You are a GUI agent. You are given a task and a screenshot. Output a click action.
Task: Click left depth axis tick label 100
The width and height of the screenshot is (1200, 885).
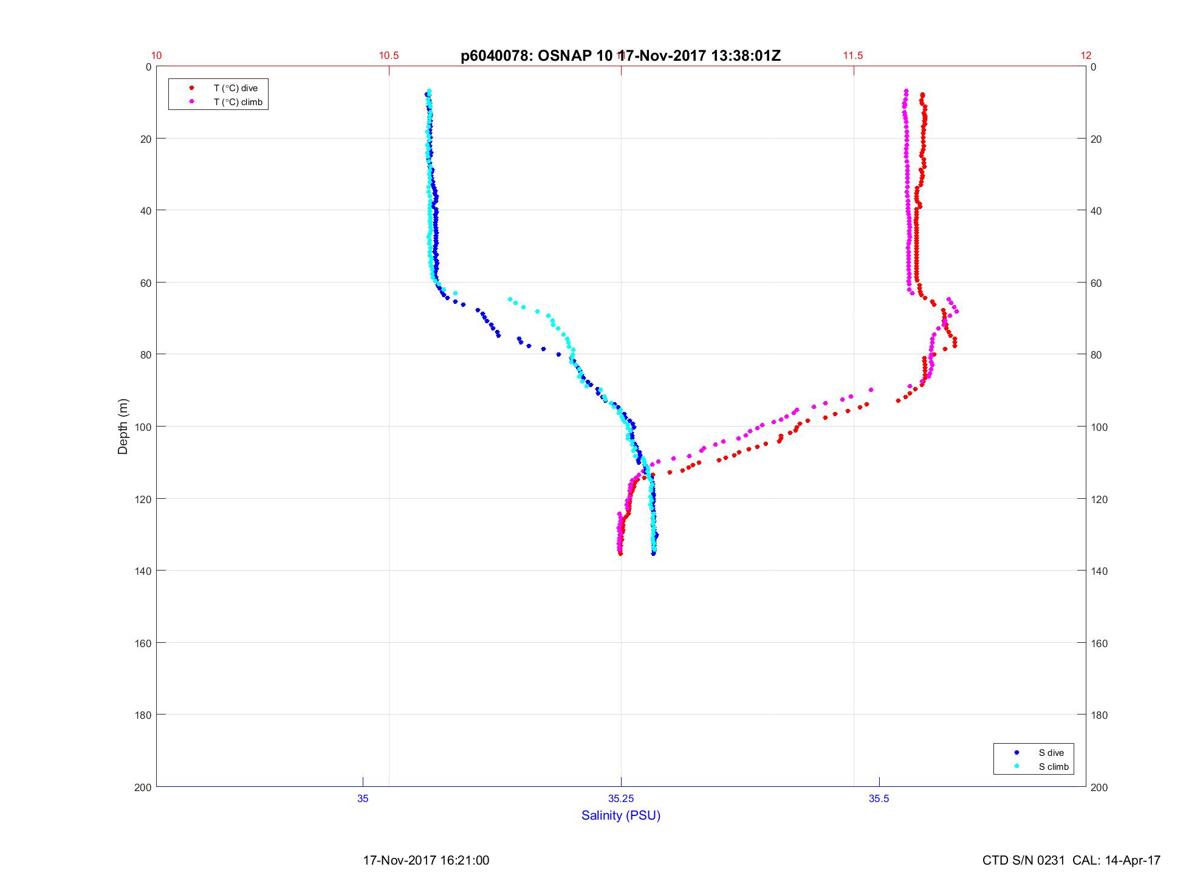(x=142, y=427)
